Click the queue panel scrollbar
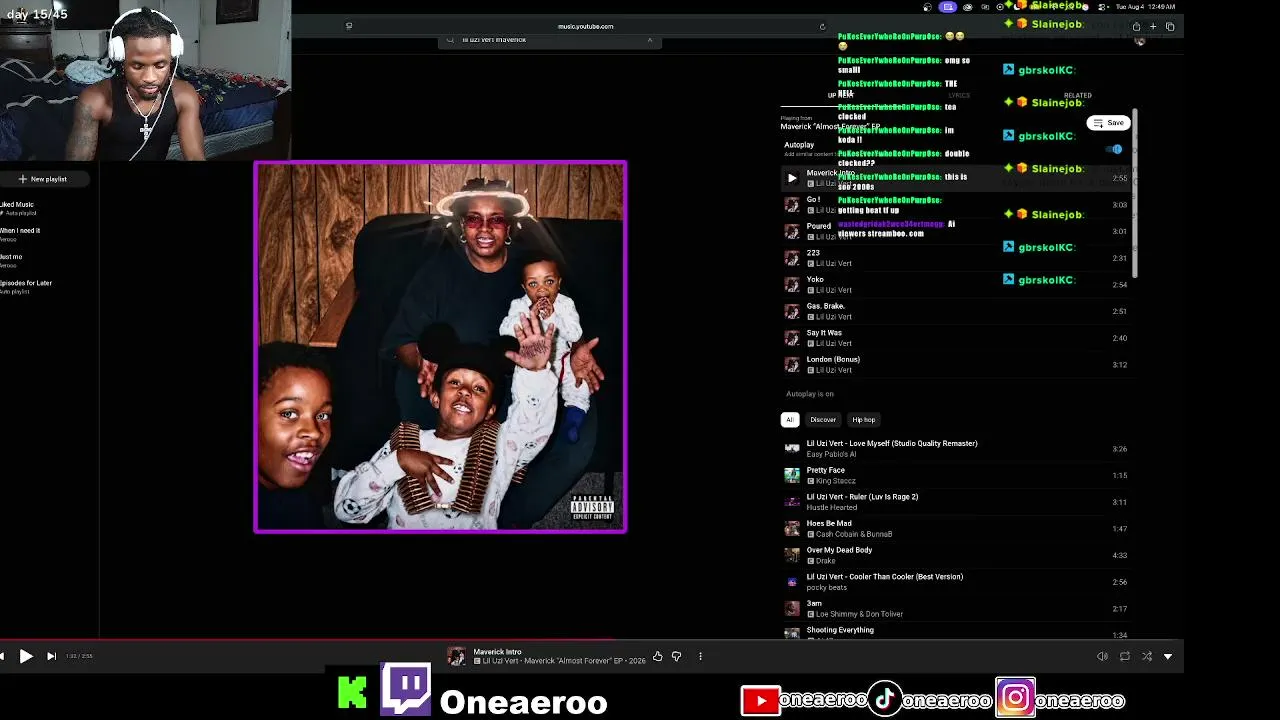Screen dimensions: 1280x720 point(1134,195)
